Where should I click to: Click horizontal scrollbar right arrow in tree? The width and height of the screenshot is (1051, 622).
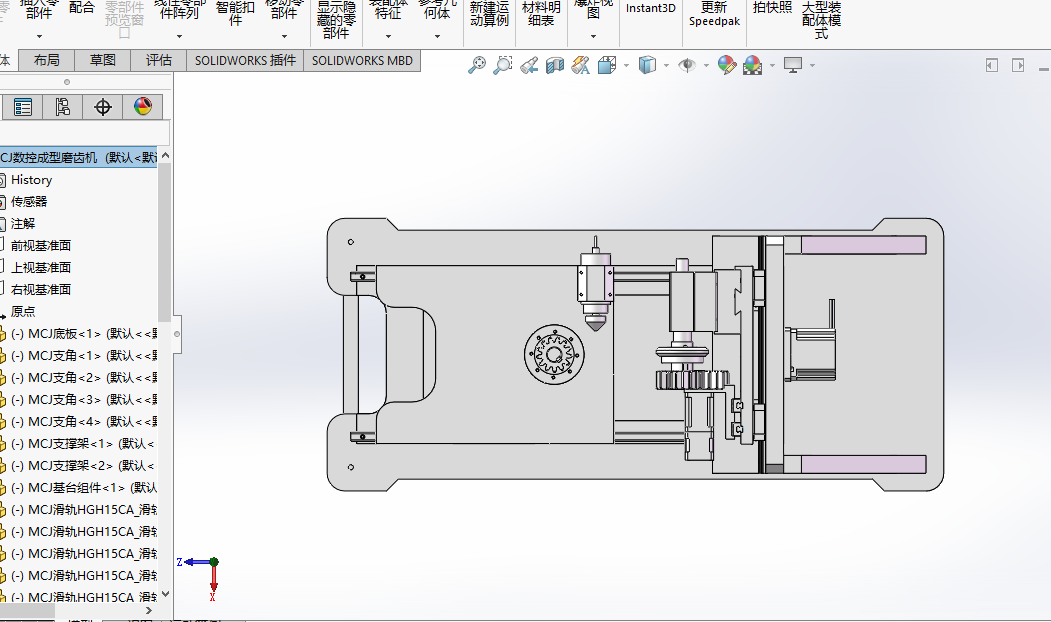[x=149, y=611]
